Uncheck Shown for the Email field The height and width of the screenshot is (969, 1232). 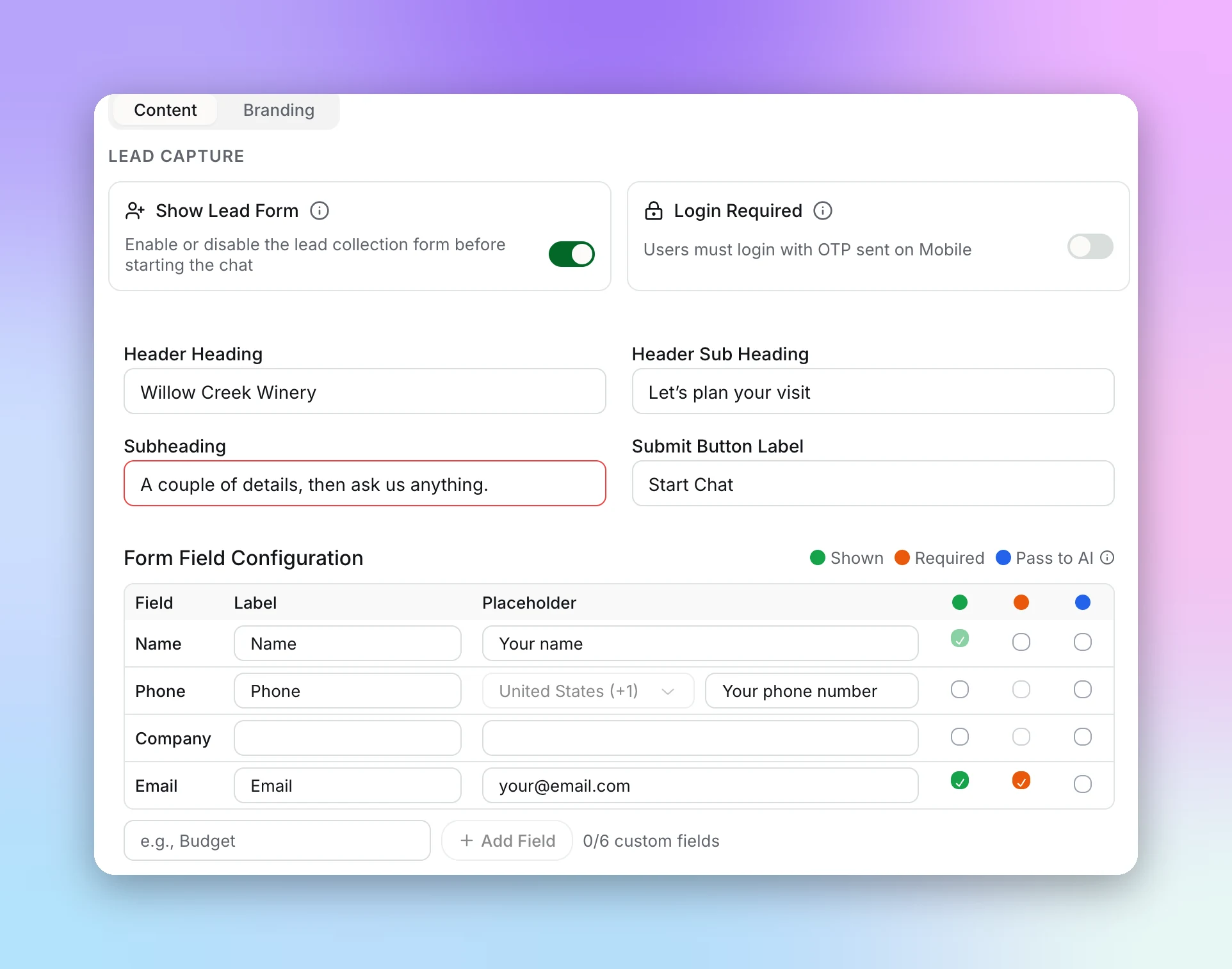coord(960,781)
